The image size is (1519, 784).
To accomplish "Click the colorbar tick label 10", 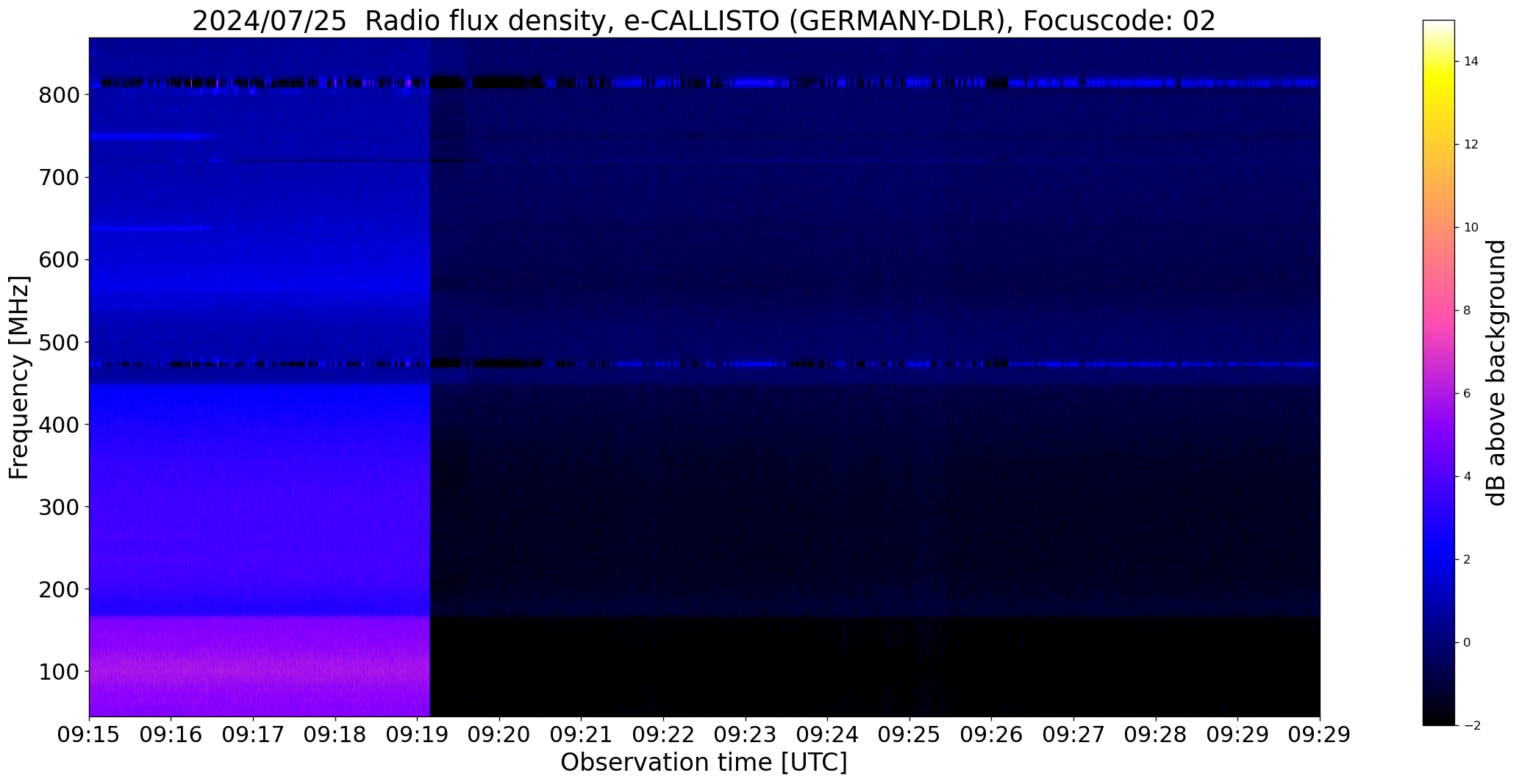I will (1471, 228).
